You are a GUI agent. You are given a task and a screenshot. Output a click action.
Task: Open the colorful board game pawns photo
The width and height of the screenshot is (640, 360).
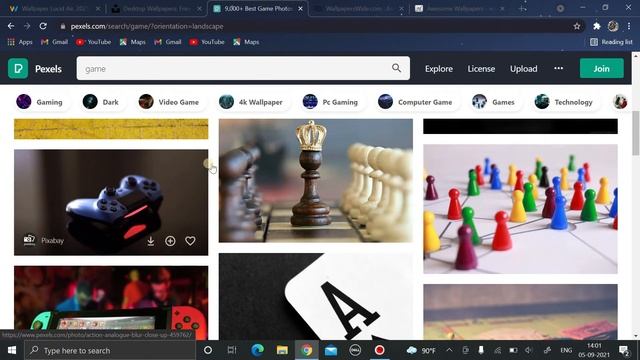point(520,209)
